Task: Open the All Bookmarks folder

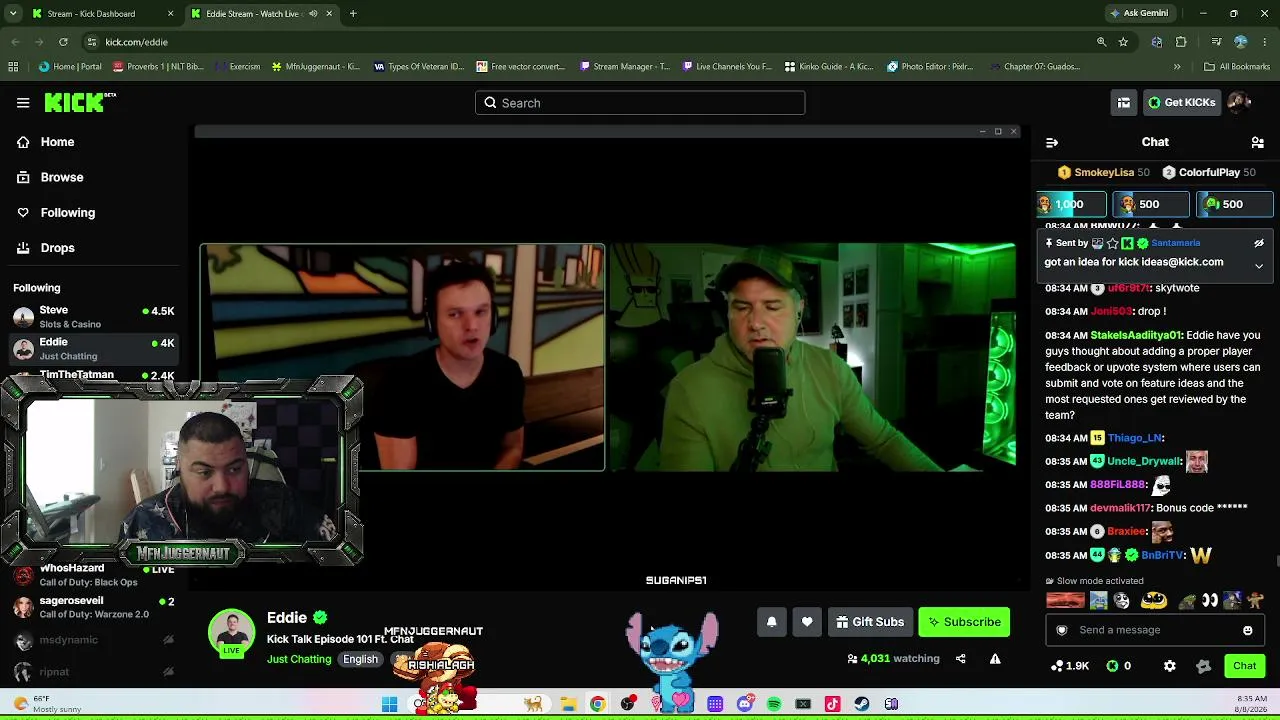Action: tap(1237, 67)
